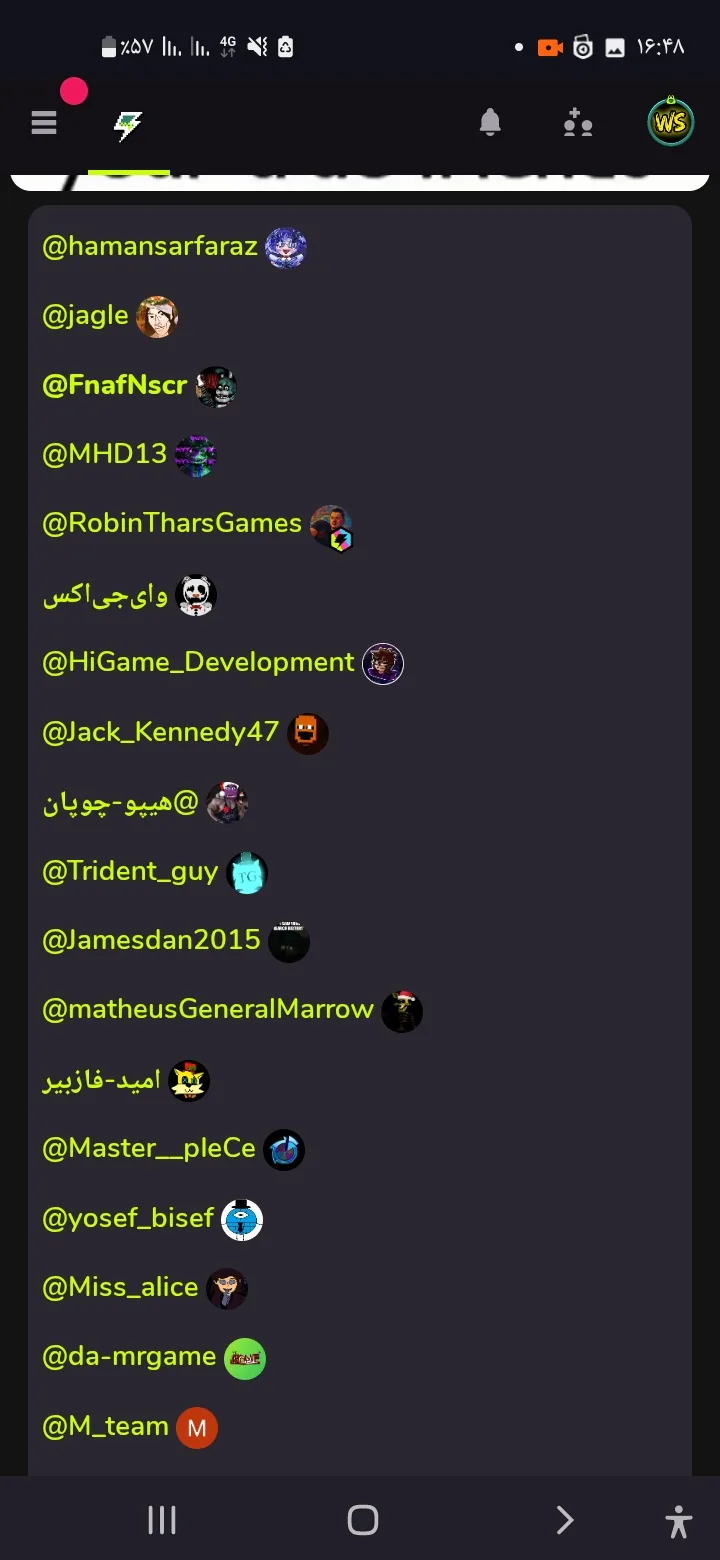Open the WS profile avatar
720x1560 pixels.
pos(670,123)
